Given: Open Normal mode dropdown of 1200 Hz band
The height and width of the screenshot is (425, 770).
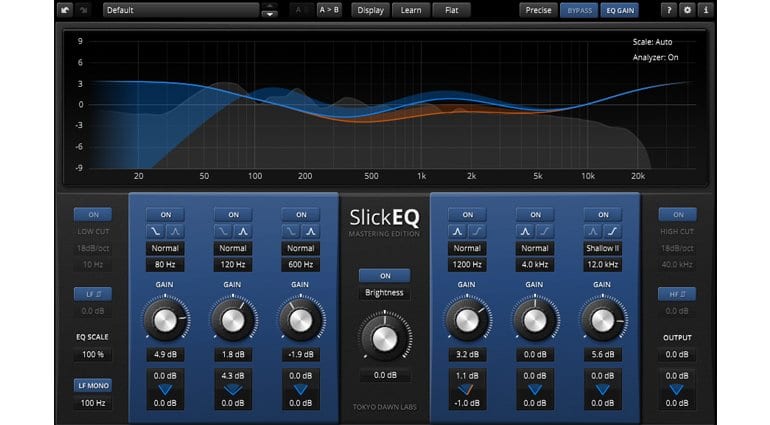Looking at the screenshot, I should 467,248.
